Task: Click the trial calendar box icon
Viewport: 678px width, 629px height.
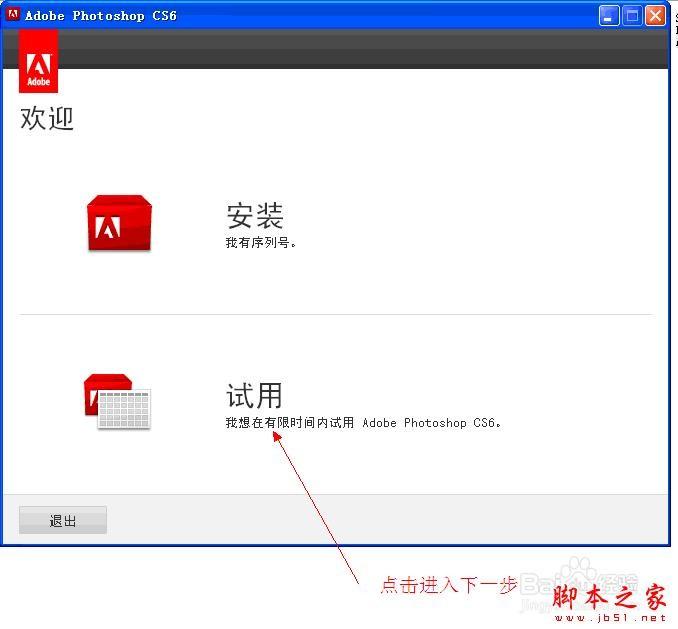Action: click(x=118, y=402)
